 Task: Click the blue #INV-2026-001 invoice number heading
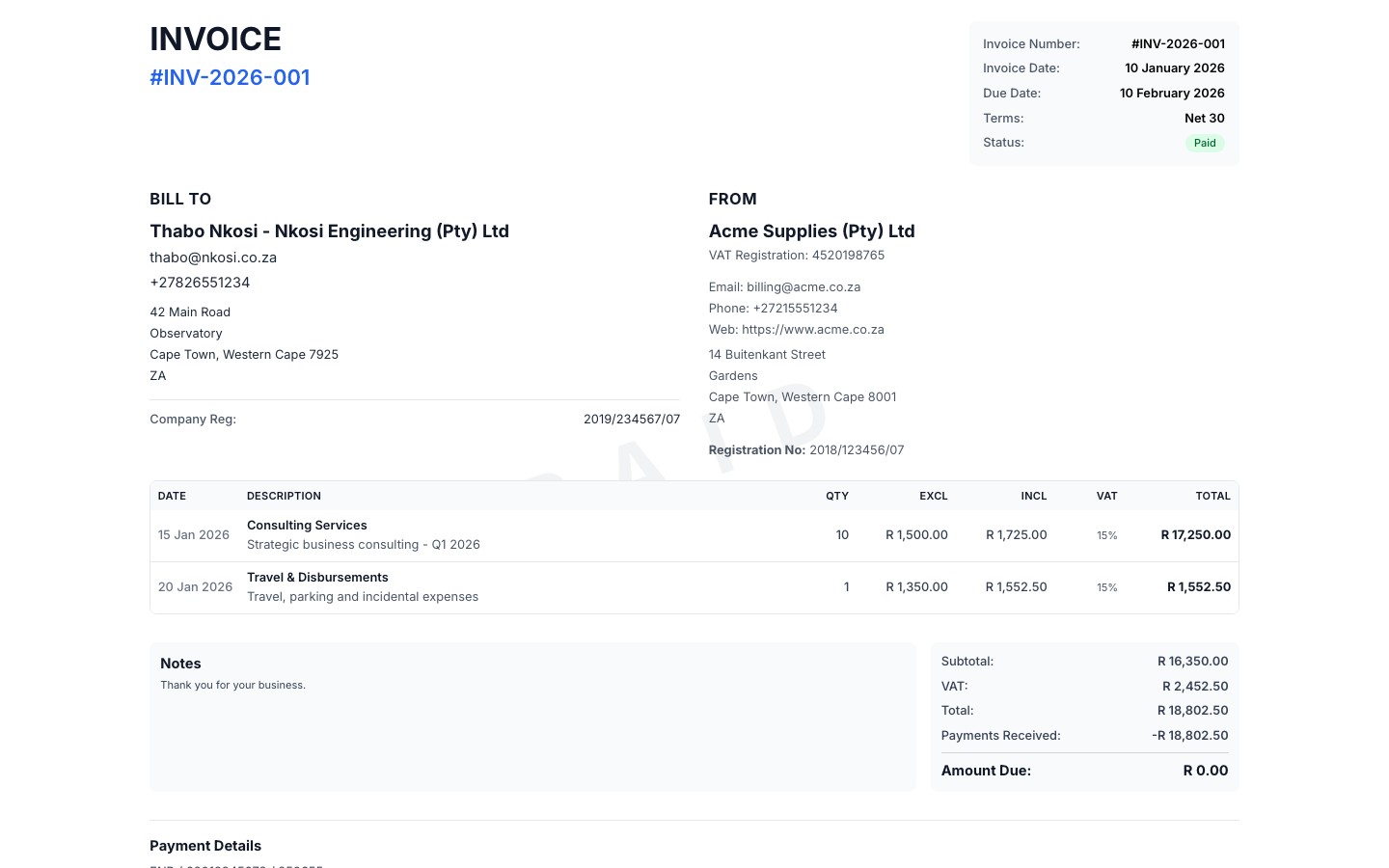pos(230,77)
